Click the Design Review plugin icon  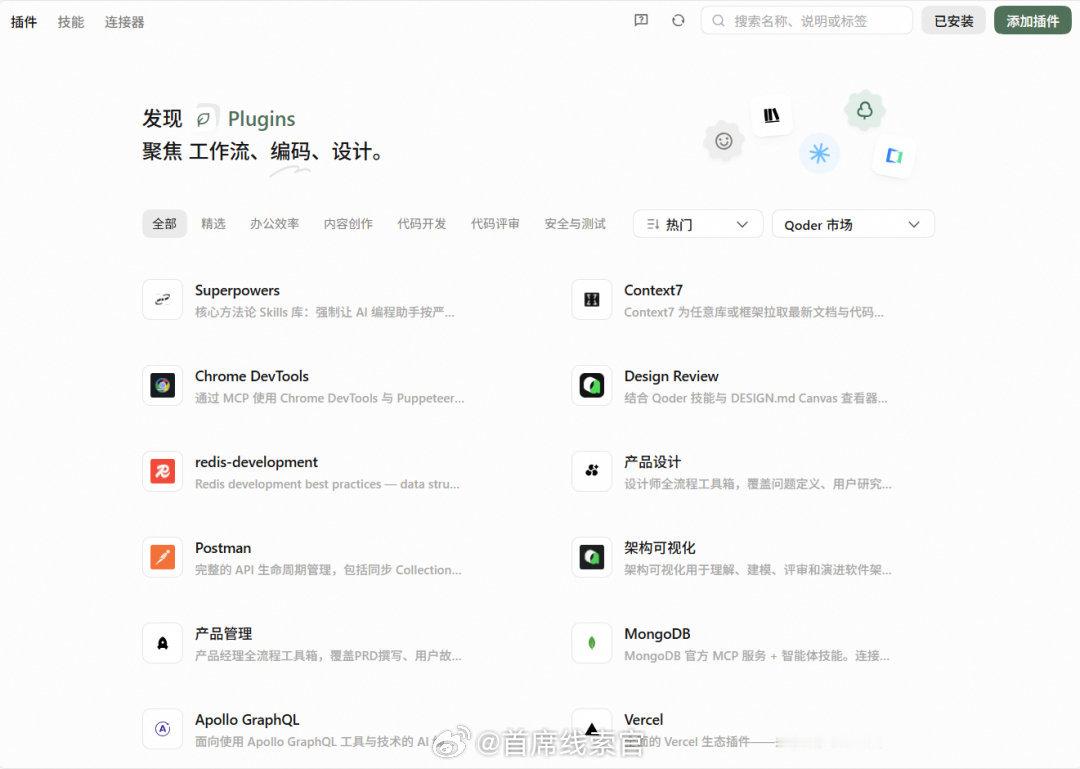[x=592, y=385]
